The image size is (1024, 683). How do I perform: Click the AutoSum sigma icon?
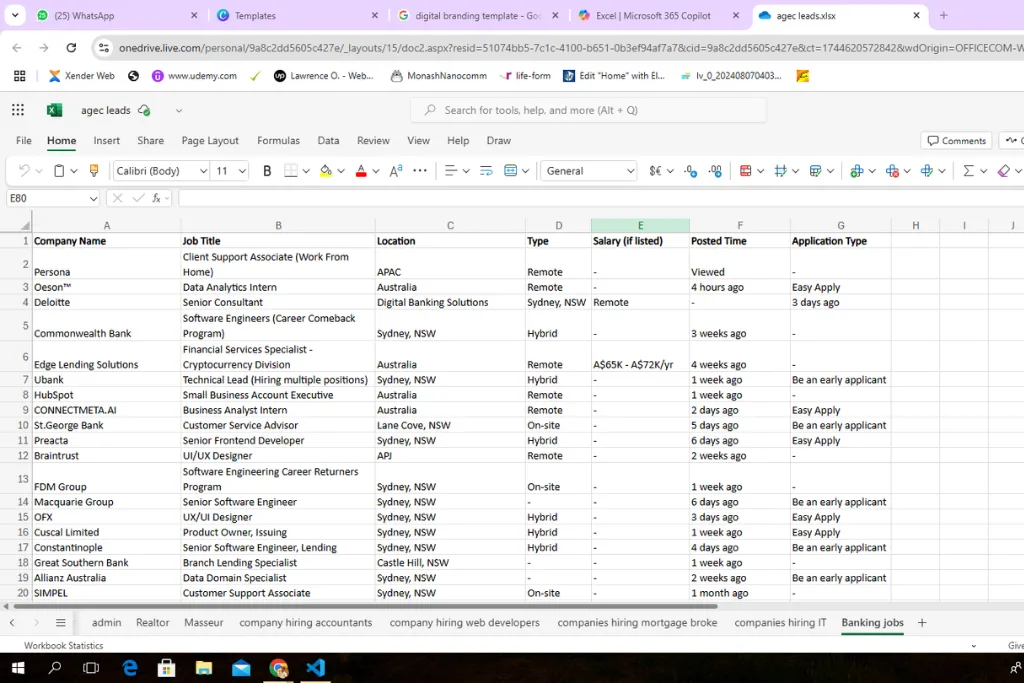coord(968,171)
